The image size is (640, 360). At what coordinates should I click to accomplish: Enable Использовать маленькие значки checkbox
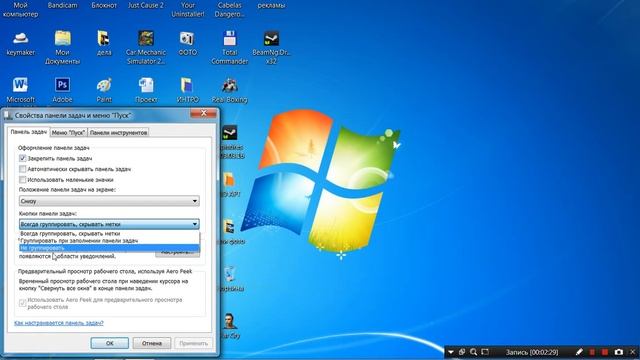[x=22, y=180]
